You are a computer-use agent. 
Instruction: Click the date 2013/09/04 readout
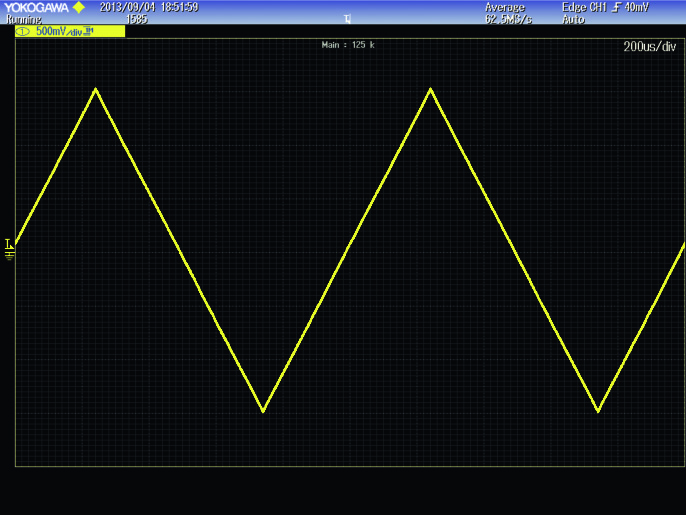(127, 7)
